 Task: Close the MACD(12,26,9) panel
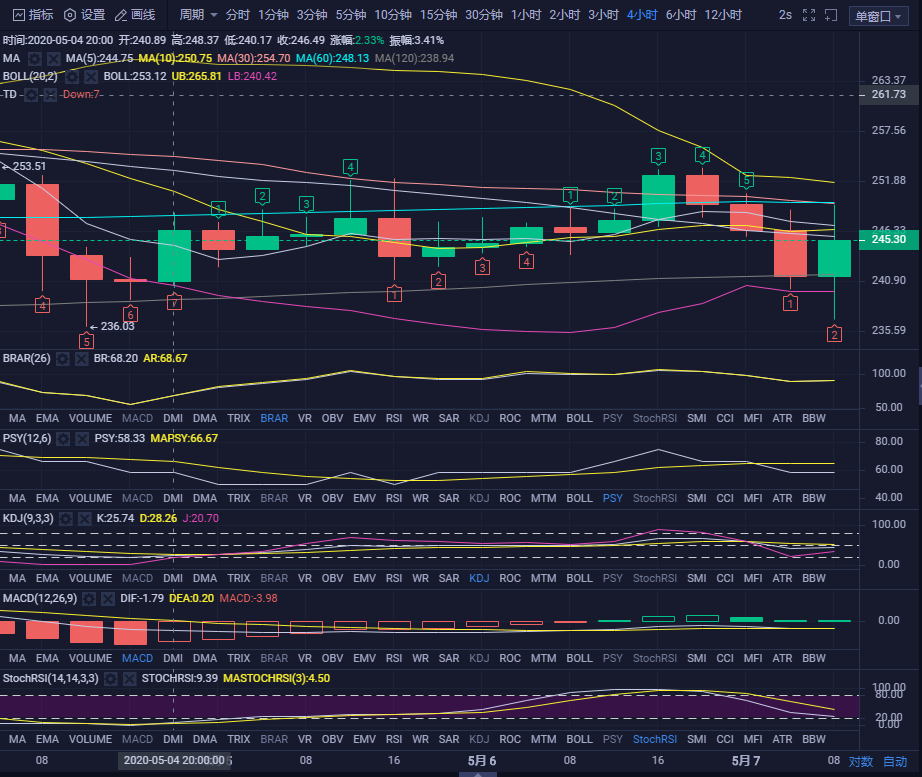[108, 598]
